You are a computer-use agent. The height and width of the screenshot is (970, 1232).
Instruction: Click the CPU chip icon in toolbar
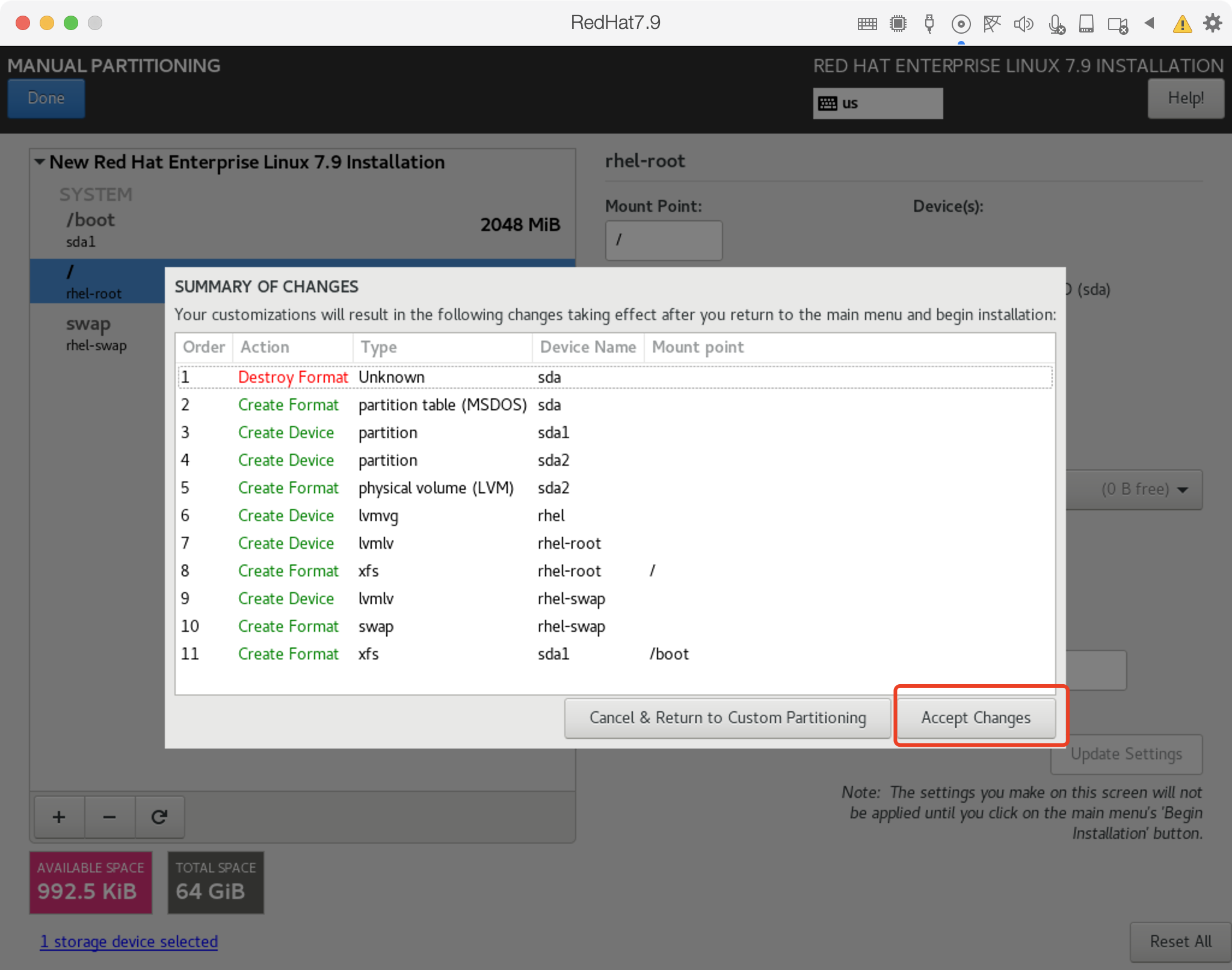pyautogui.click(x=898, y=24)
